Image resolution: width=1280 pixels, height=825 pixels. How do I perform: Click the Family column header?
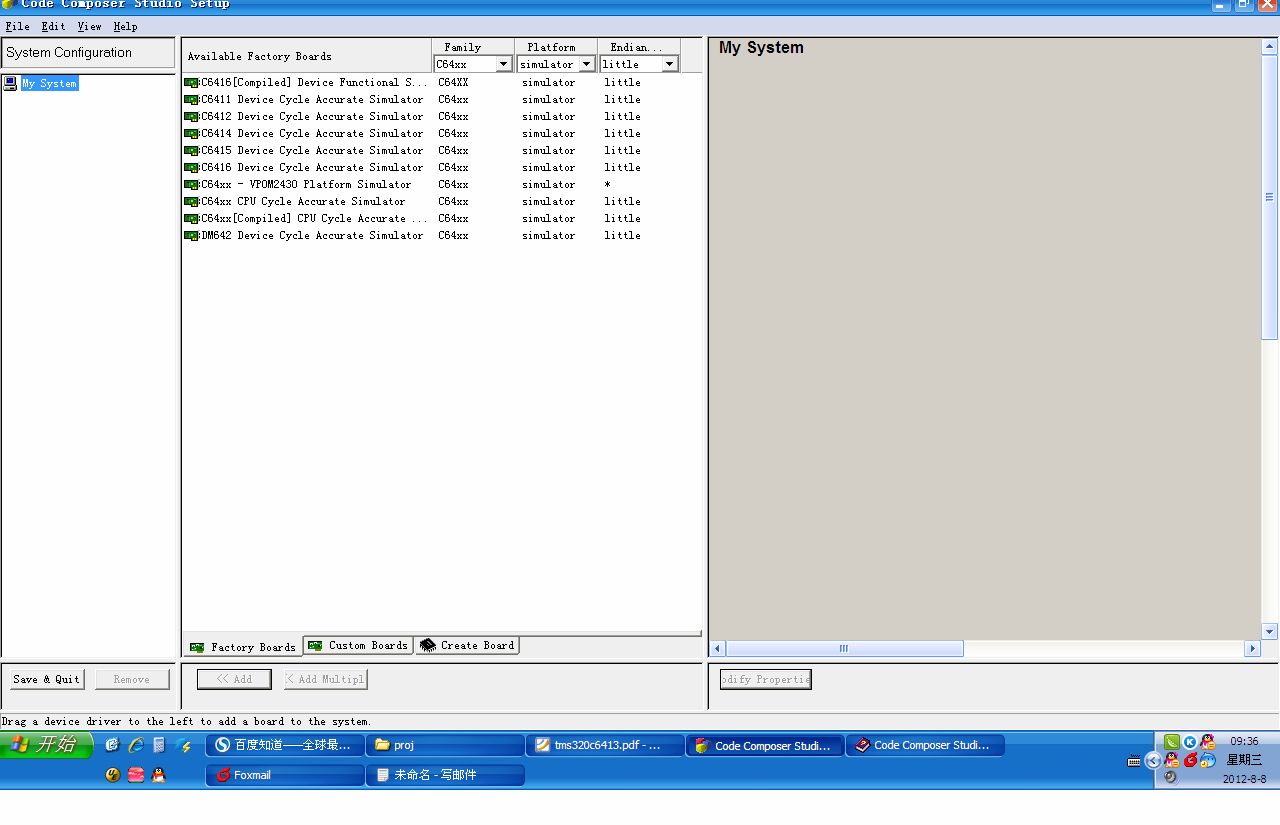point(473,47)
